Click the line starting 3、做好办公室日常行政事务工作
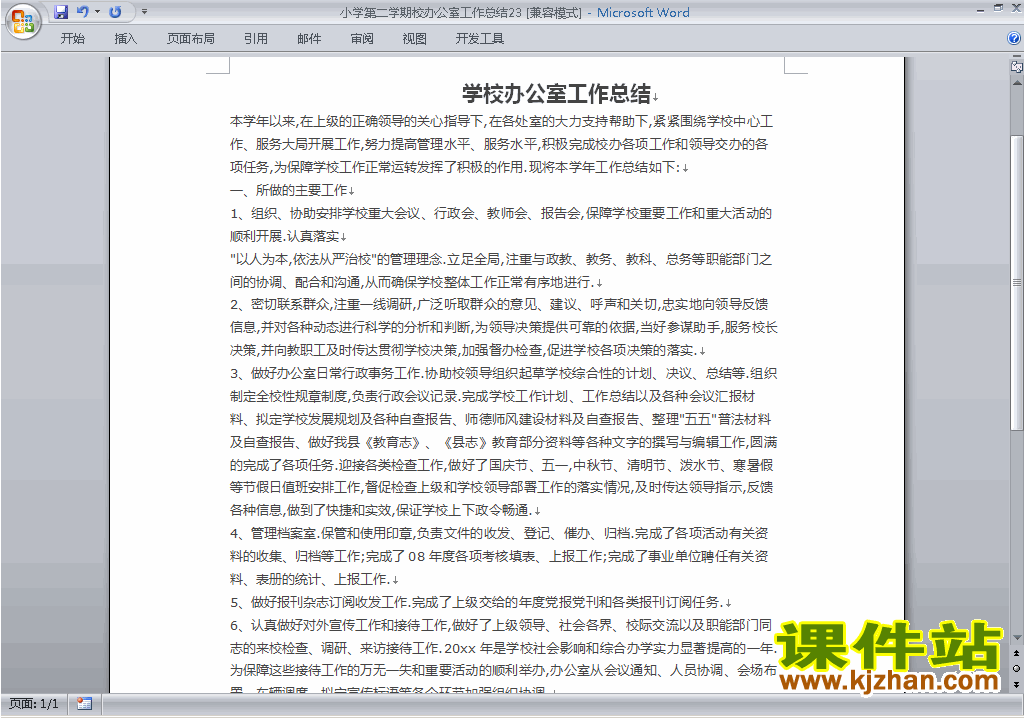Viewport: 1024px width, 718px height. coord(504,373)
